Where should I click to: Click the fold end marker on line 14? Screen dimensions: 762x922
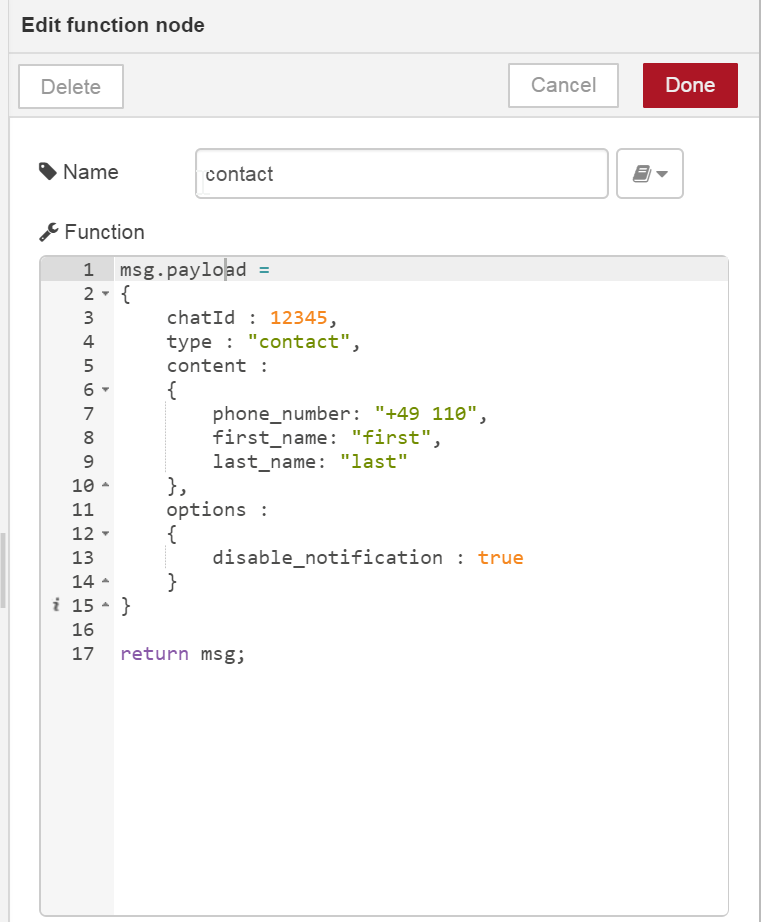tap(105, 582)
